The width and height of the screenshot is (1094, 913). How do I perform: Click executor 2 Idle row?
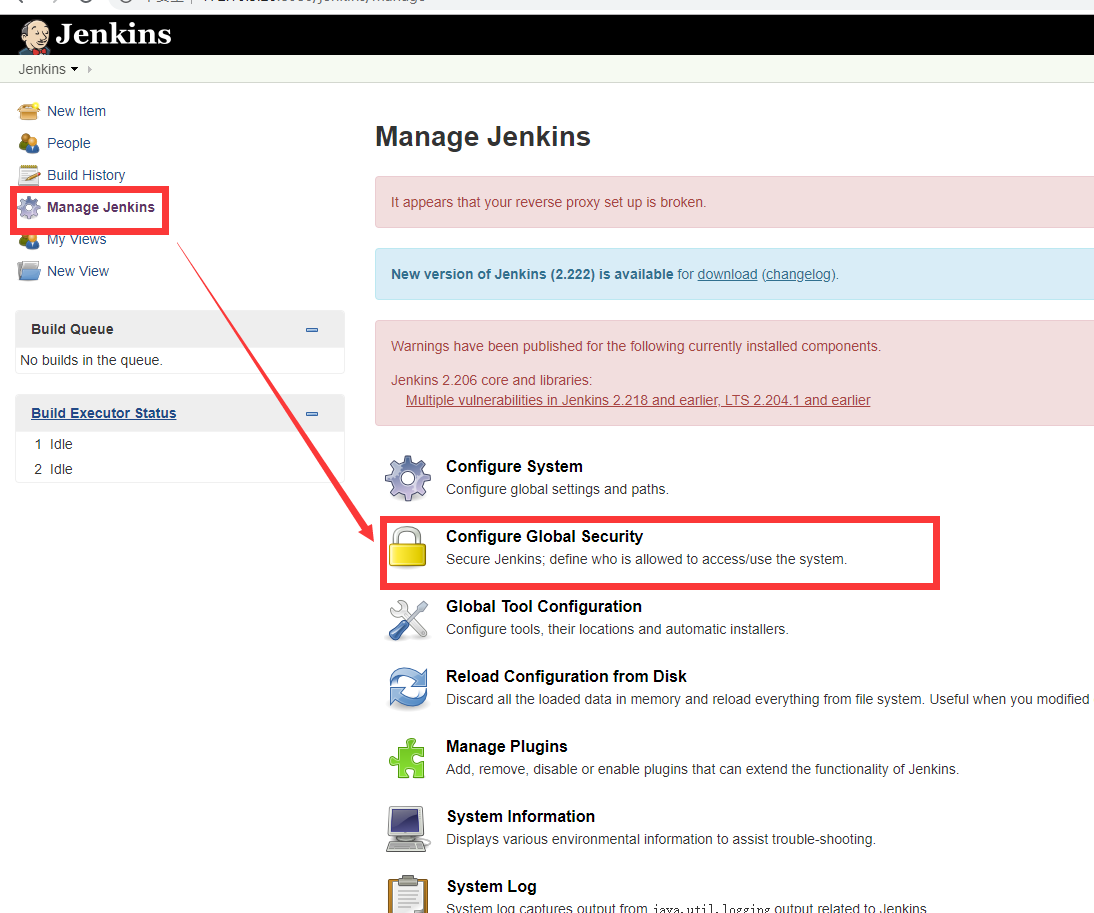[x=180, y=469]
